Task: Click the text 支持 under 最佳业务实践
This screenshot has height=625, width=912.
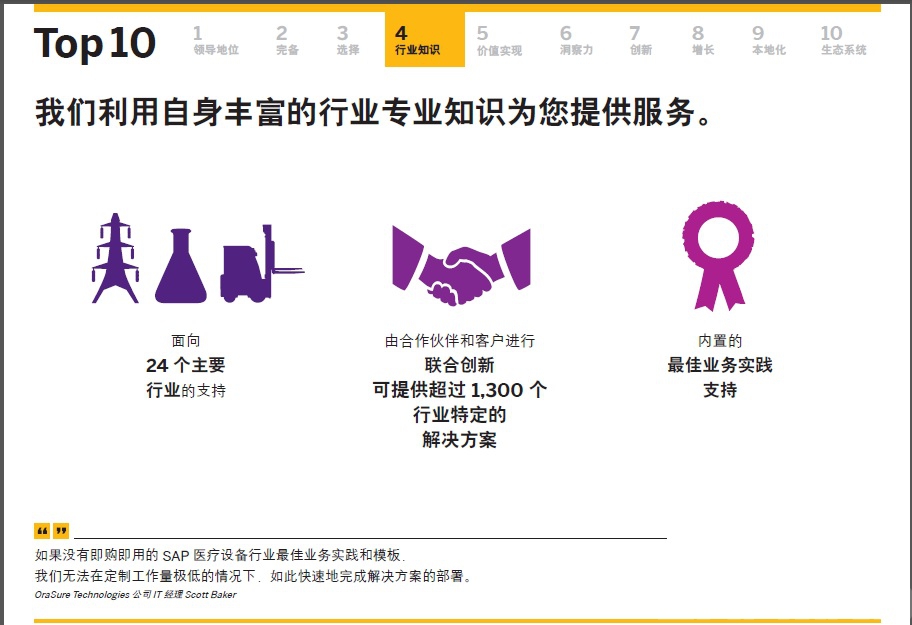Action: [x=720, y=390]
